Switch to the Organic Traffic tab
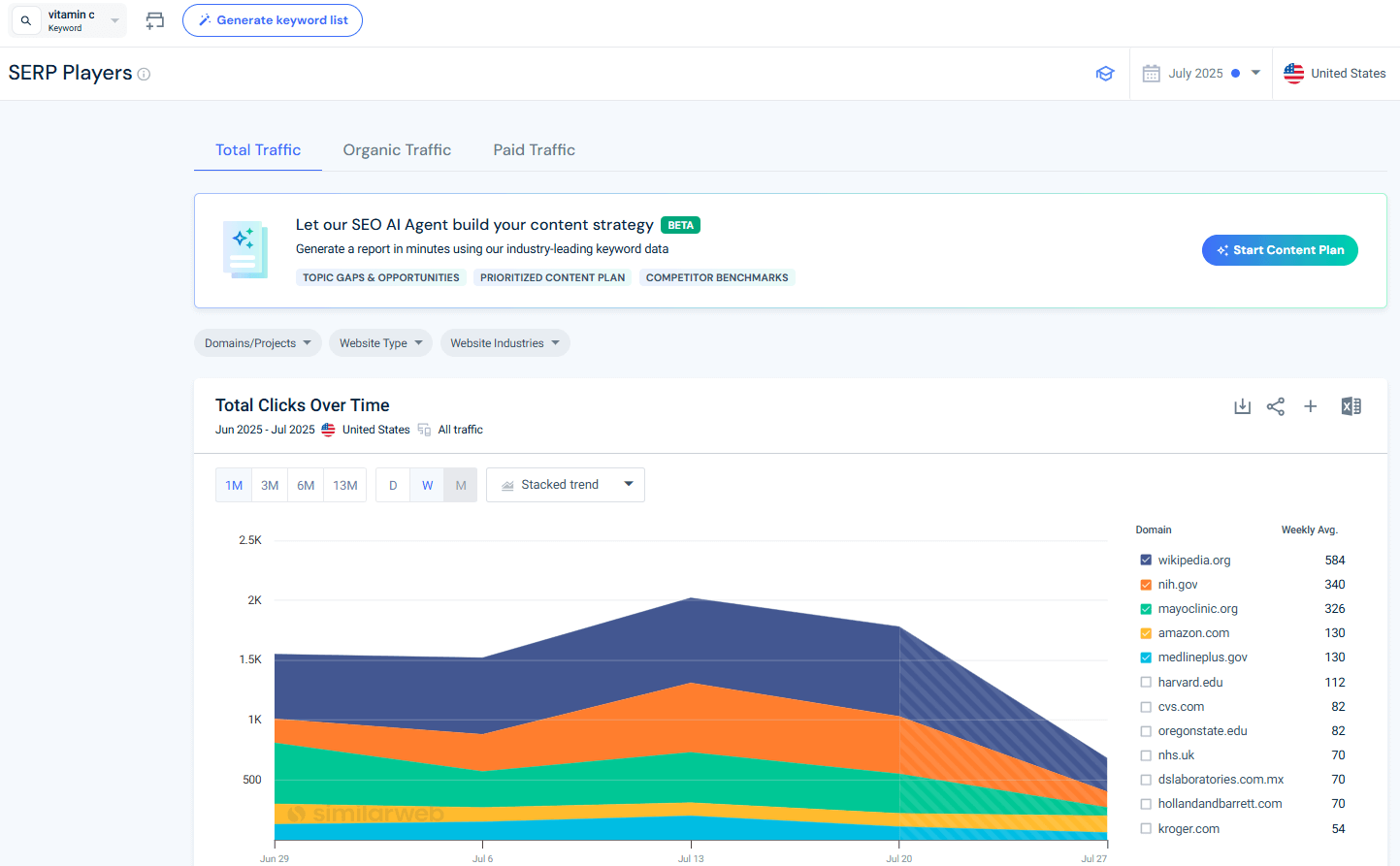Viewport: 1400px width, 866px height. (397, 150)
